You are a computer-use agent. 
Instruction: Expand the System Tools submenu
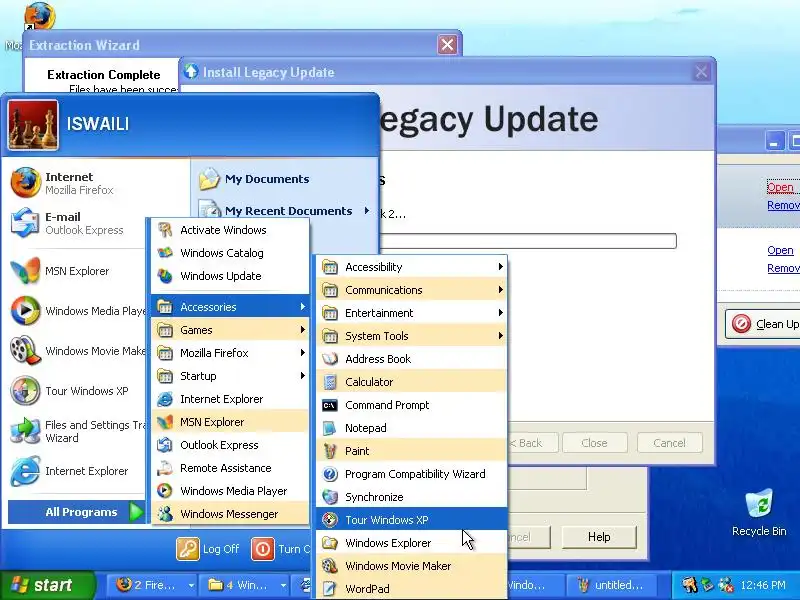pyautogui.click(x=411, y=336)
